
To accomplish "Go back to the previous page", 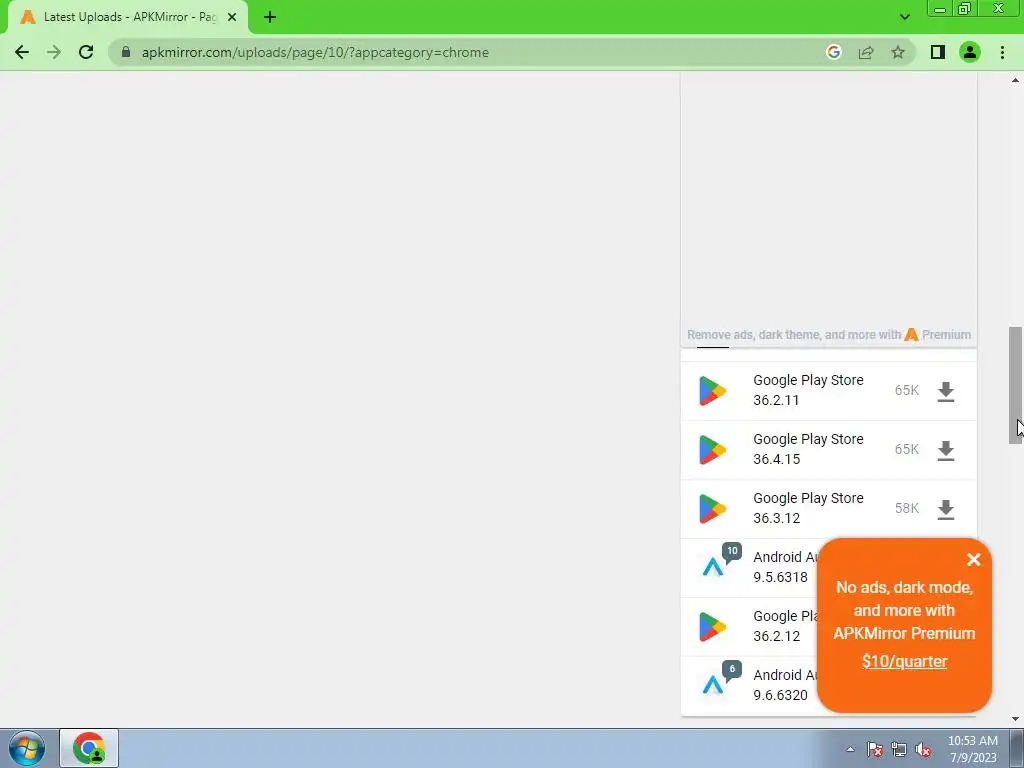I will [x=22, y=52].
